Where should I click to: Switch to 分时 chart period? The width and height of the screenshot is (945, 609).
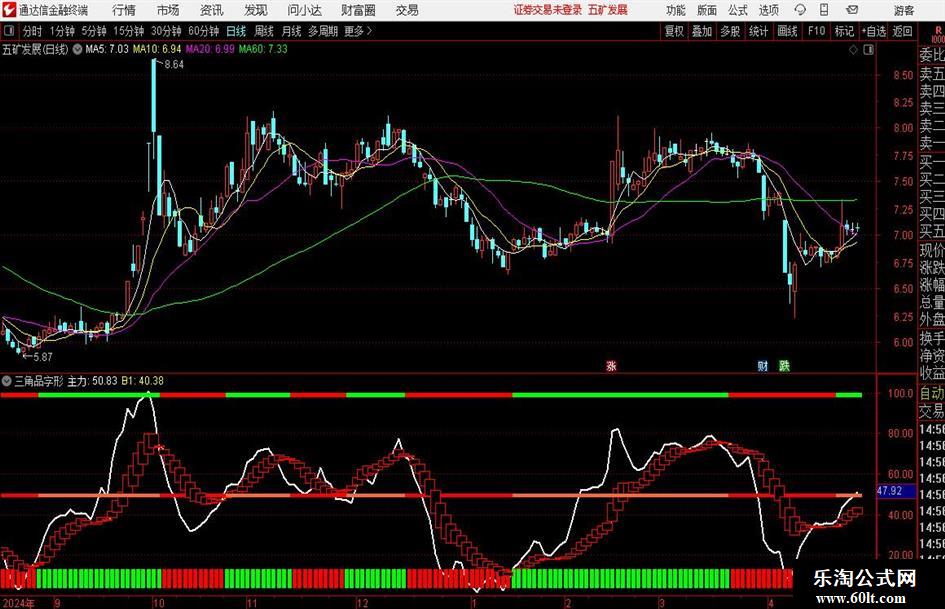pos(32,31)
